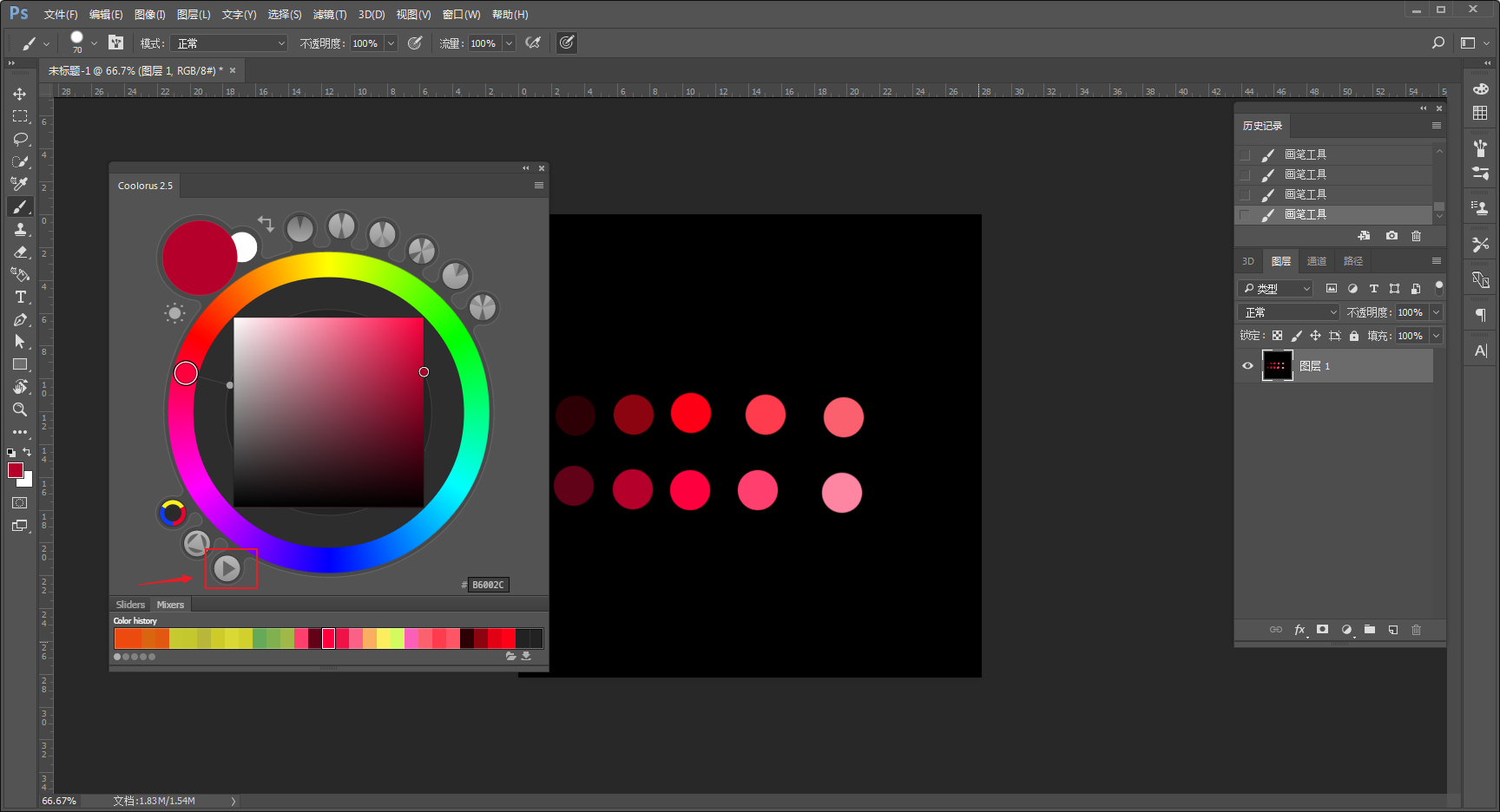
Task: Open the layer blend mode 正常 dropdown
Action: pos(1289,312)
